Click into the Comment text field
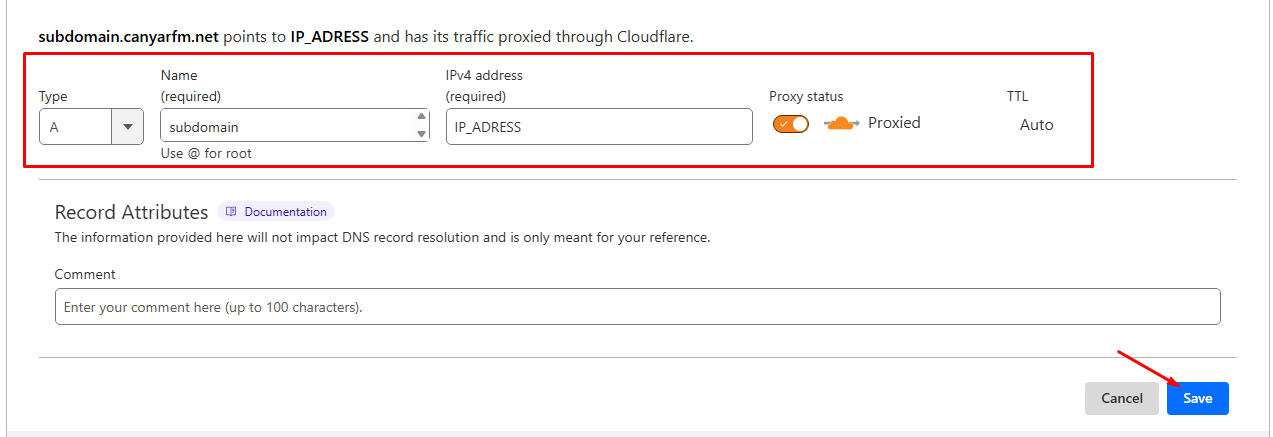The image size is (1273, 437). [637, 307]
